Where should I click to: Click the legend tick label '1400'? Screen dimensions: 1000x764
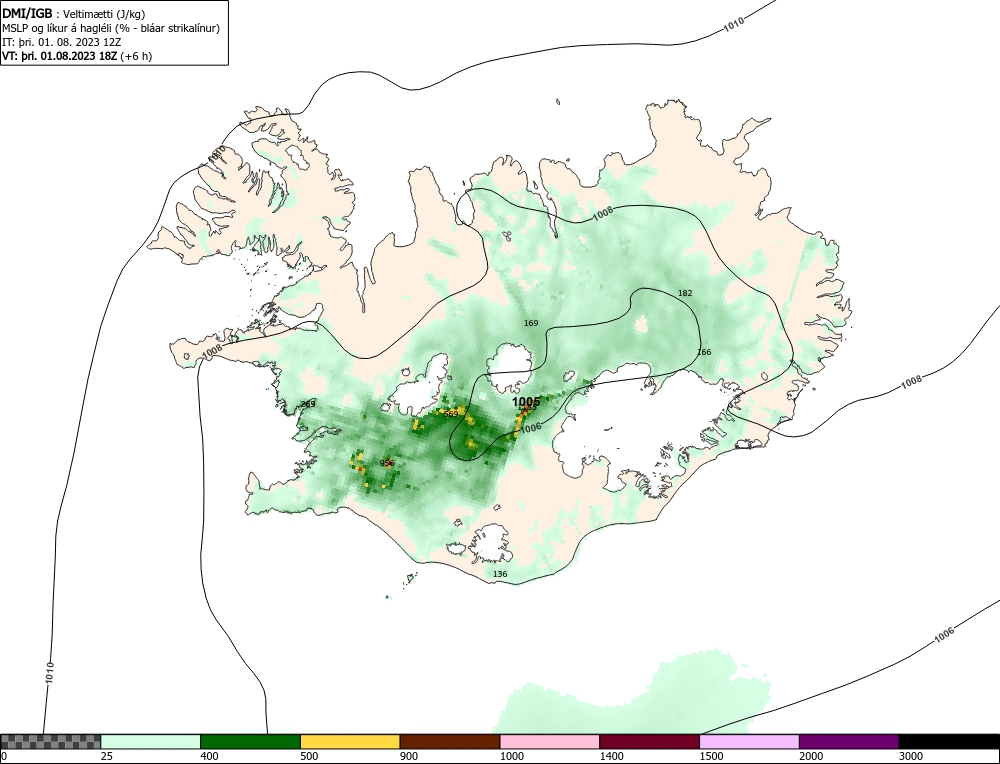point(611,756)
